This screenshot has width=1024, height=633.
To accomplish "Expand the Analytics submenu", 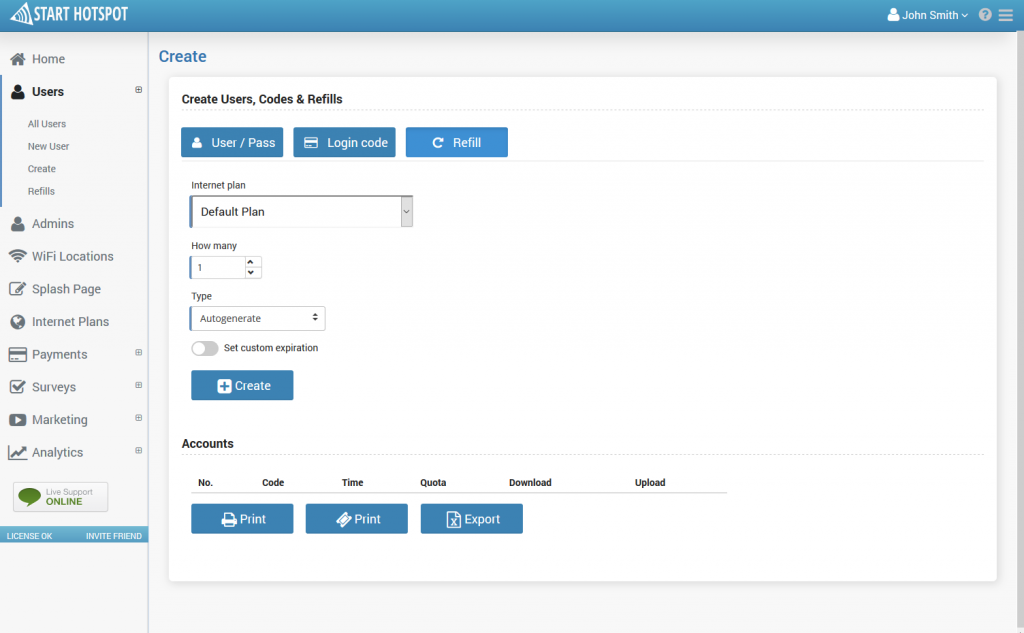I will pyautogui.click(x=138, y=450).
